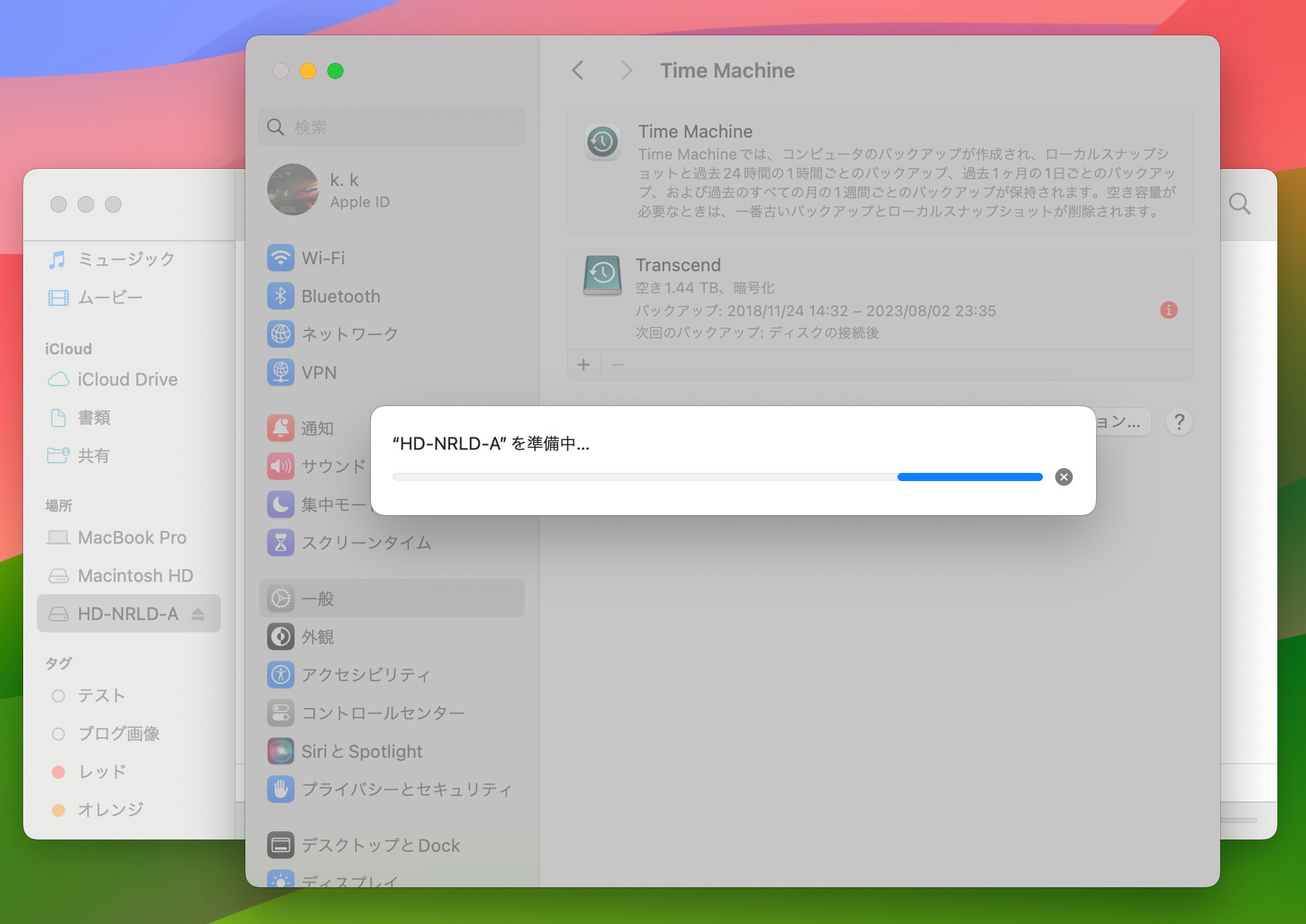This screenshot has width=1306, height=924.
Task: Click the blue preparing progress bar
Action: pos(717,477)
